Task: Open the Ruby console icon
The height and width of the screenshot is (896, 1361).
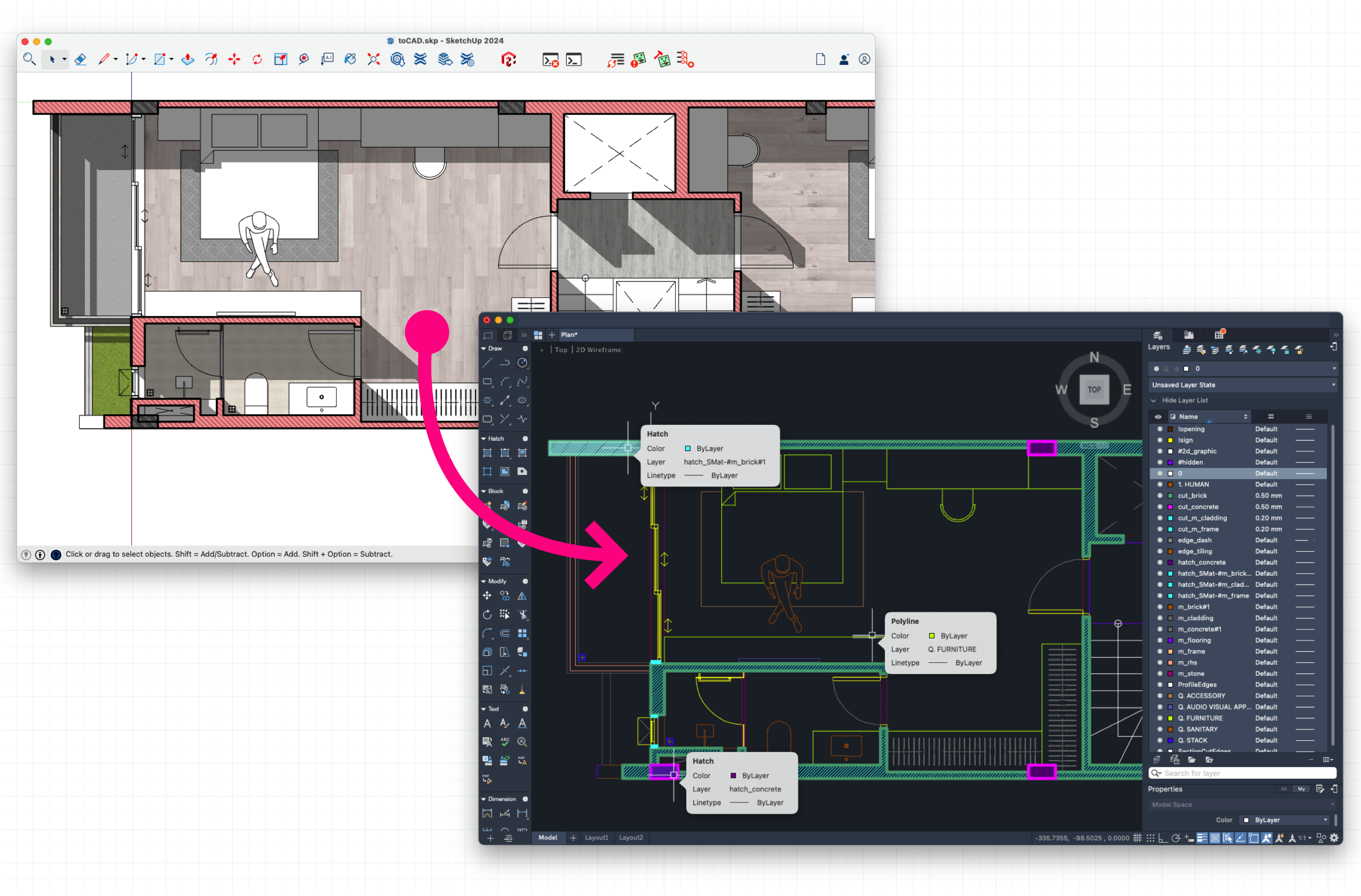Action: pos(574,59)
